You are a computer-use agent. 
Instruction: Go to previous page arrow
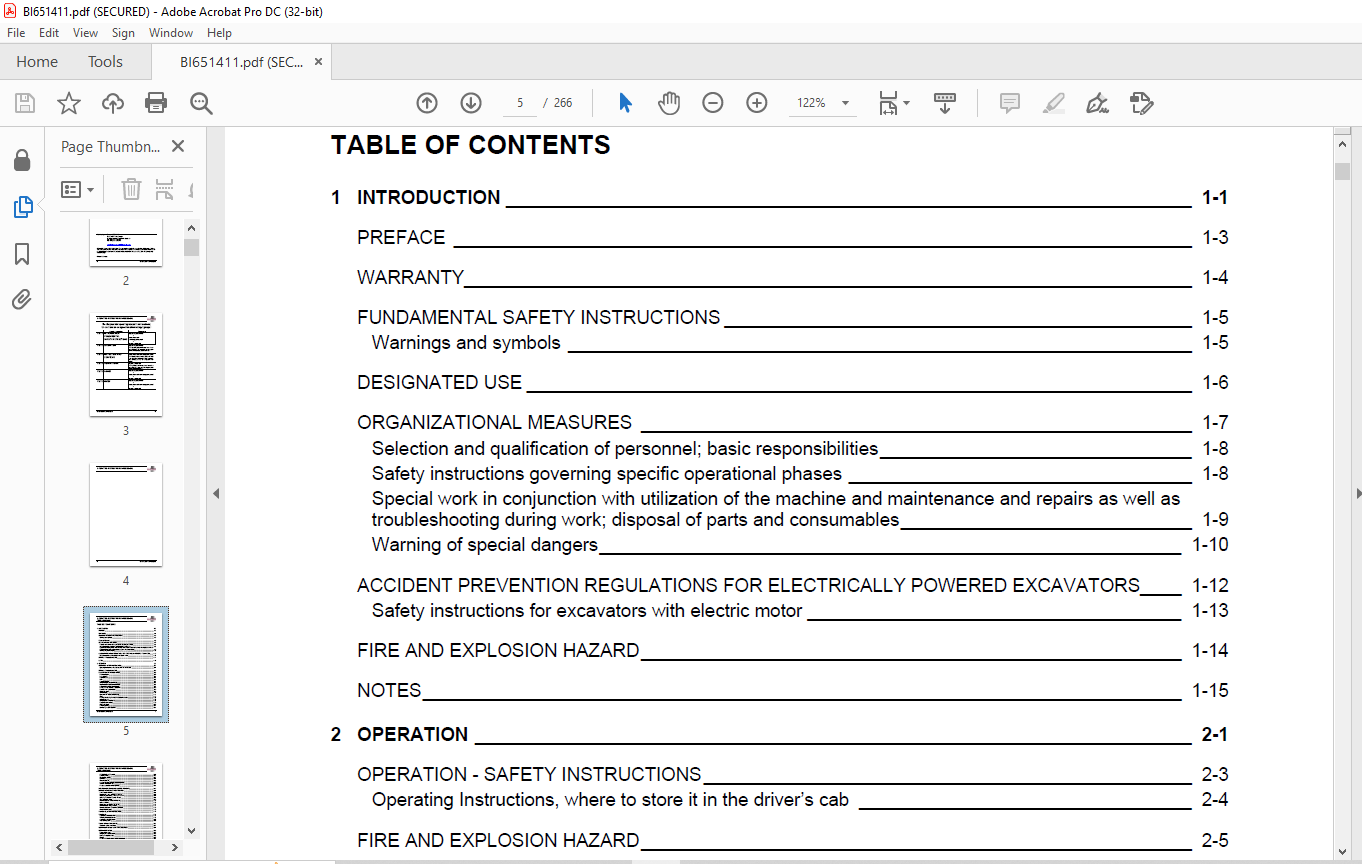click(x=427, y=103)
